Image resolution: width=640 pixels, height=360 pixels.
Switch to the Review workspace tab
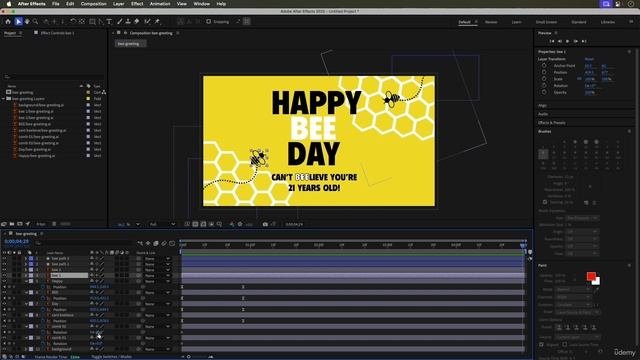[x=491, y=22]
